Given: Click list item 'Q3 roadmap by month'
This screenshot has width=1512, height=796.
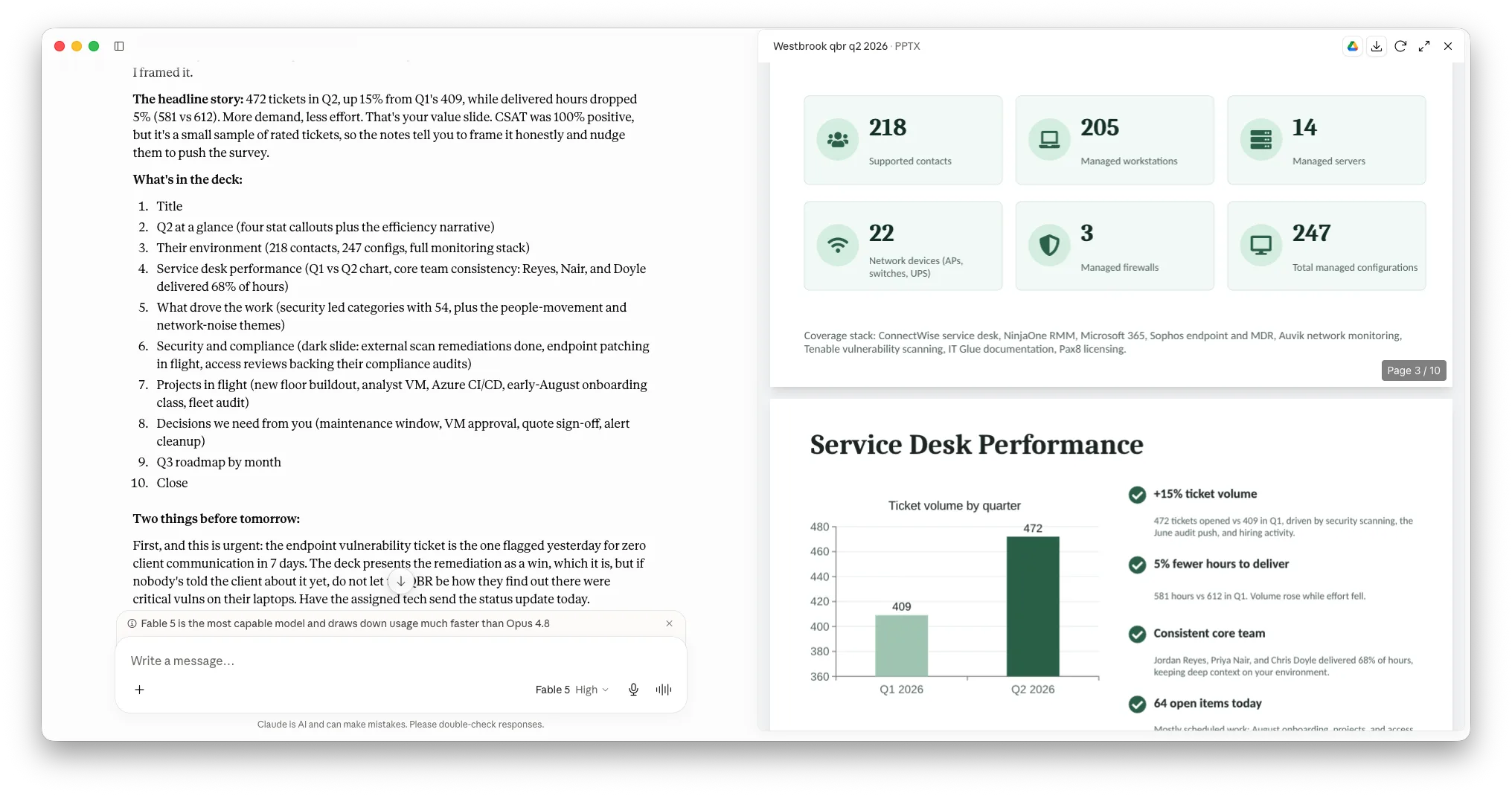Looking at the screenshot, I should 219,462.
